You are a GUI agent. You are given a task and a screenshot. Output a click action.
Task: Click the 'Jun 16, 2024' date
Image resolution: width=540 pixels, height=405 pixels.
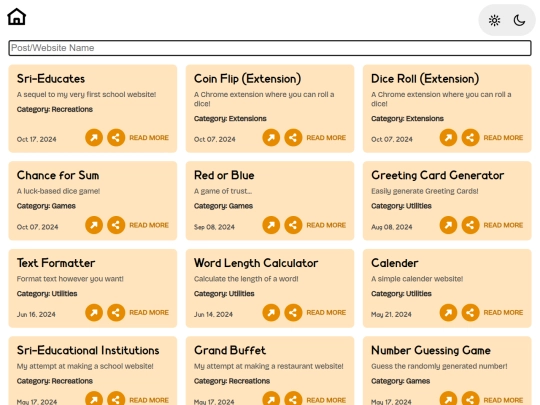36,314
